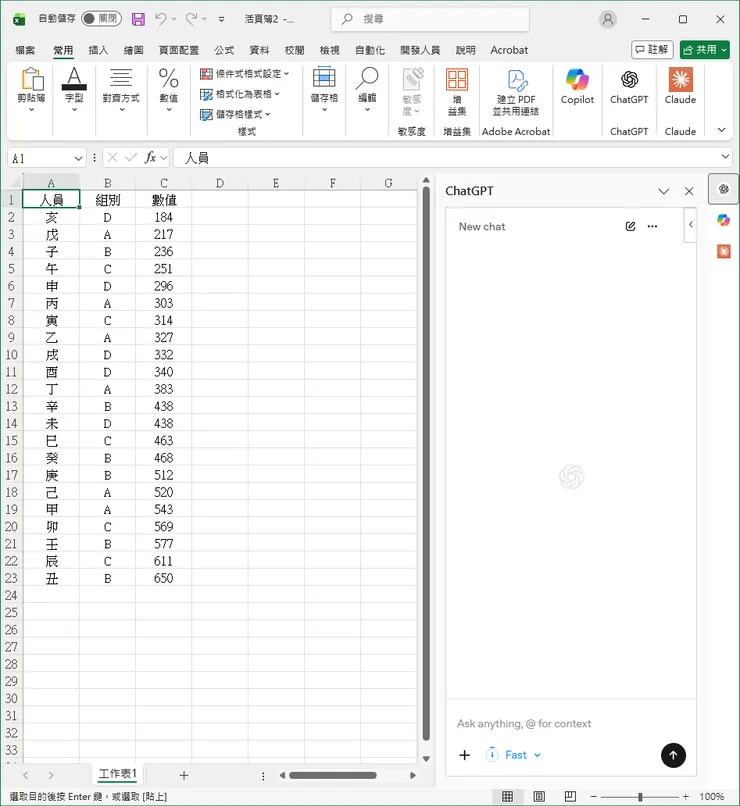
Task: Open Customize Quick Access Toolbar dropdown
Action: point(221,20)
